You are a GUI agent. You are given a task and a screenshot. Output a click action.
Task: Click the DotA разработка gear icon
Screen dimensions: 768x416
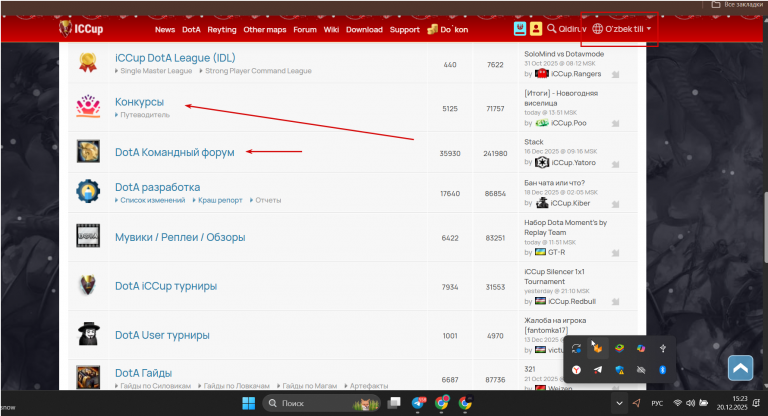click(x=88, y=191)
